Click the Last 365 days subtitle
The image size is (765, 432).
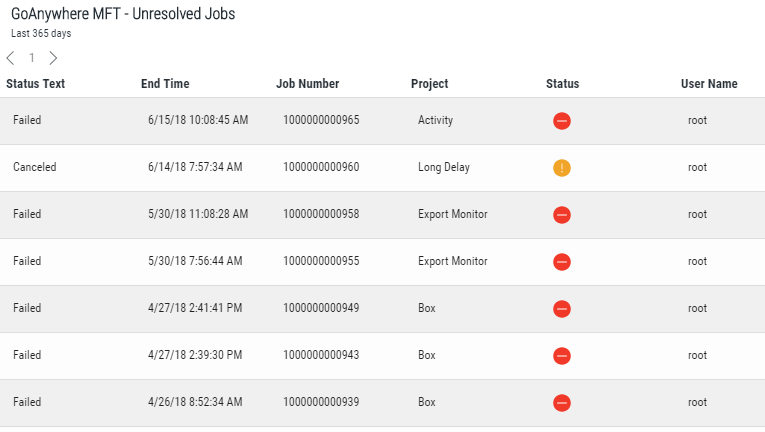(x=41, y=34)
